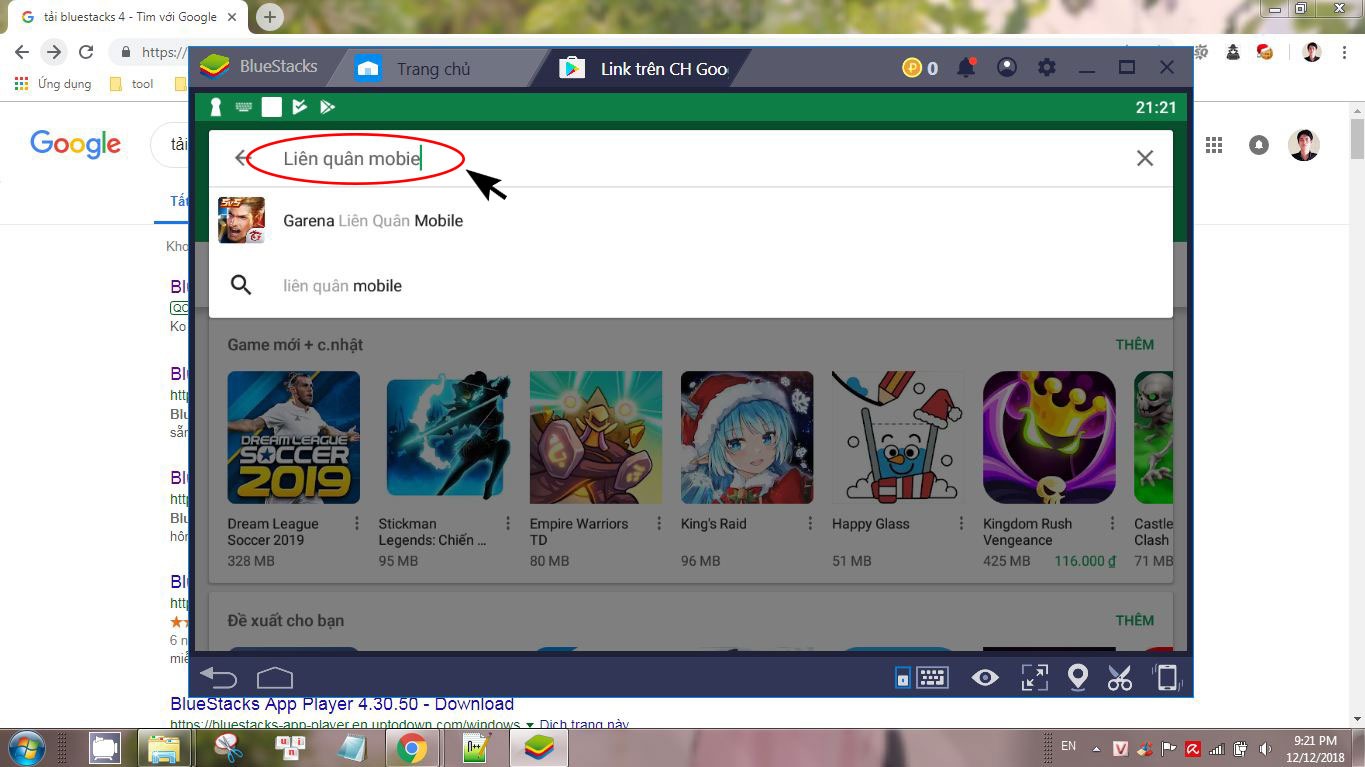
Task: Open the three-dot menu for Happy Glass
Action: 960,524
